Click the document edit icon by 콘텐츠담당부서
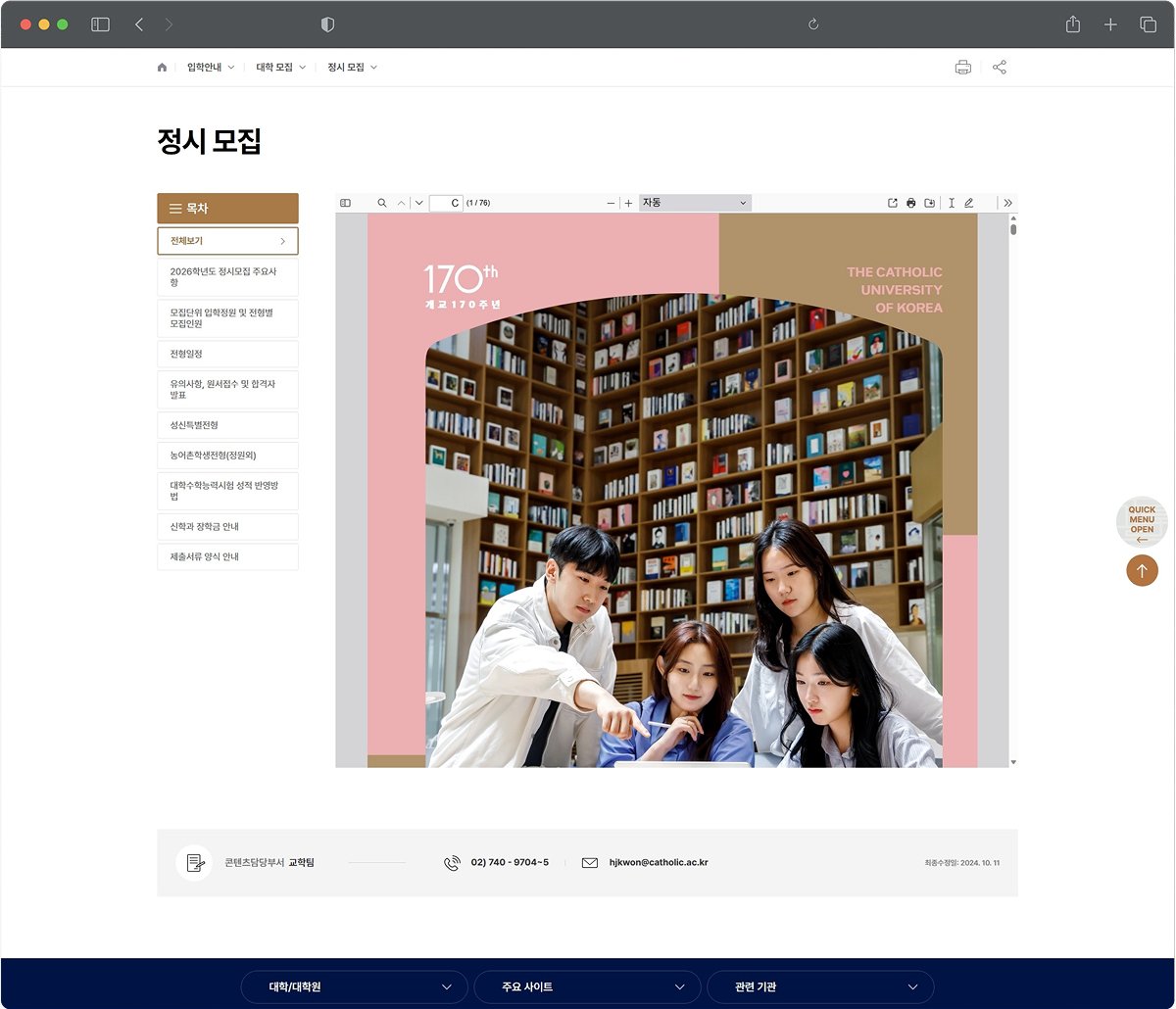Screen dimensions: 1176x1009 pyautogui.click(x=194, y=863)
